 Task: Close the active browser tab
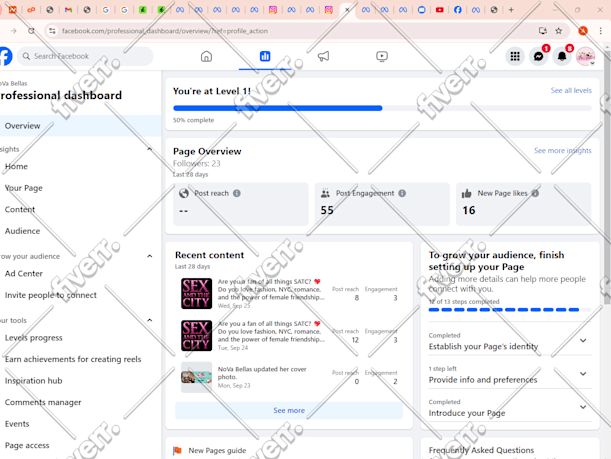[x=347, y=10]
